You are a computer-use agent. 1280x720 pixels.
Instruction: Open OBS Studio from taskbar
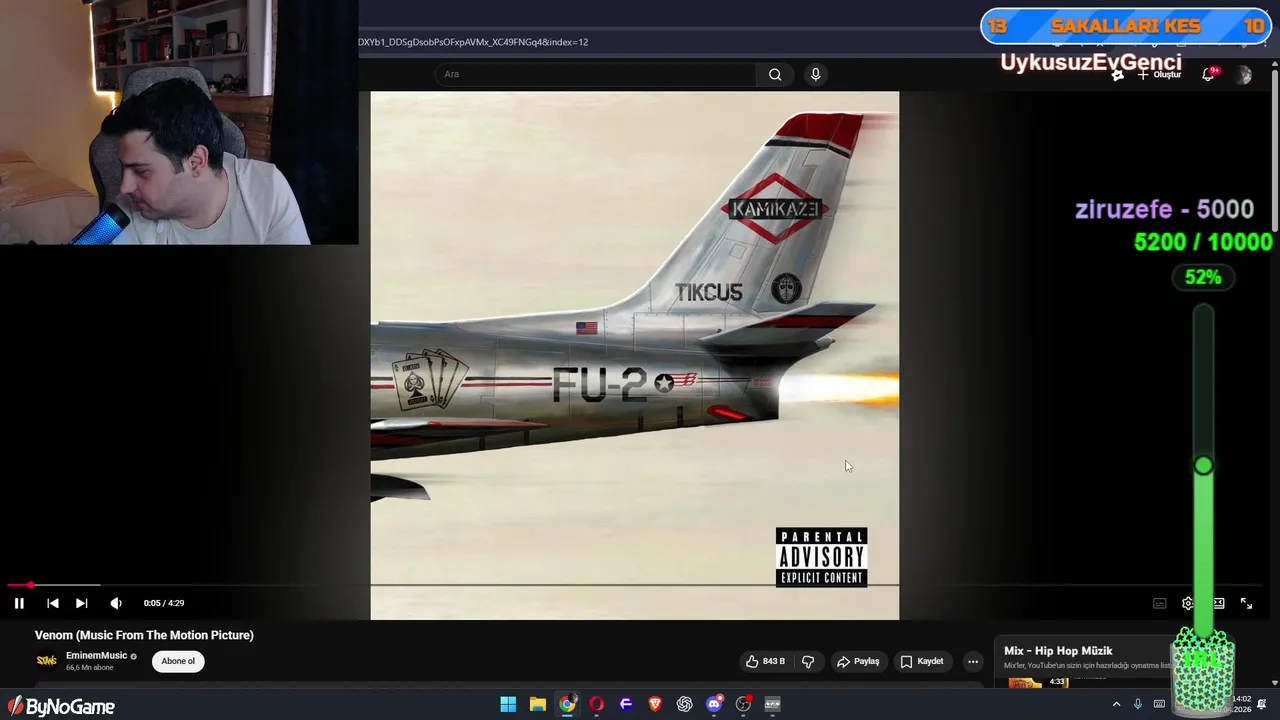[x=743, y=704]
